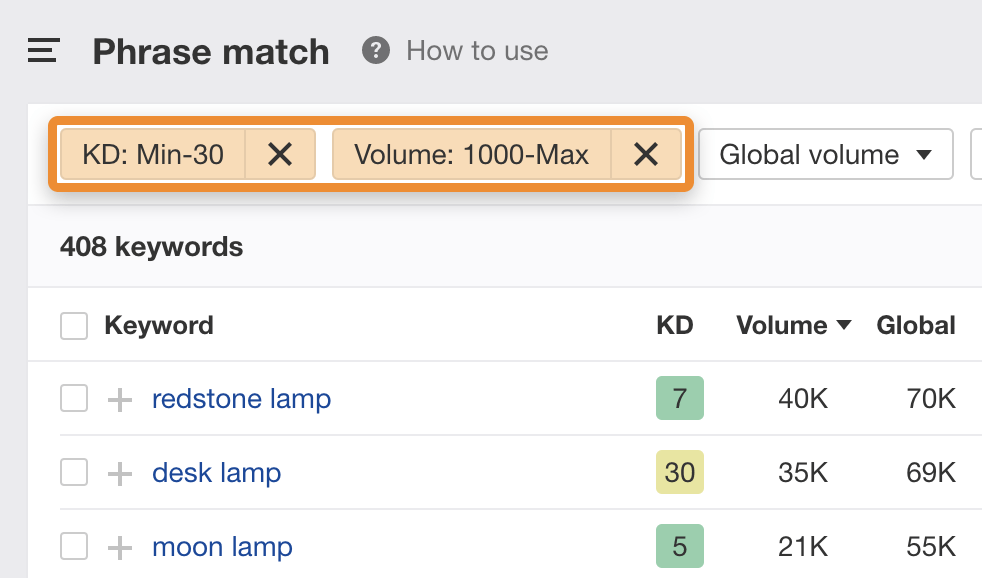Expand keyword details for 'moon lamp'
Screen dimensions: 982x578
coord(119,546)
